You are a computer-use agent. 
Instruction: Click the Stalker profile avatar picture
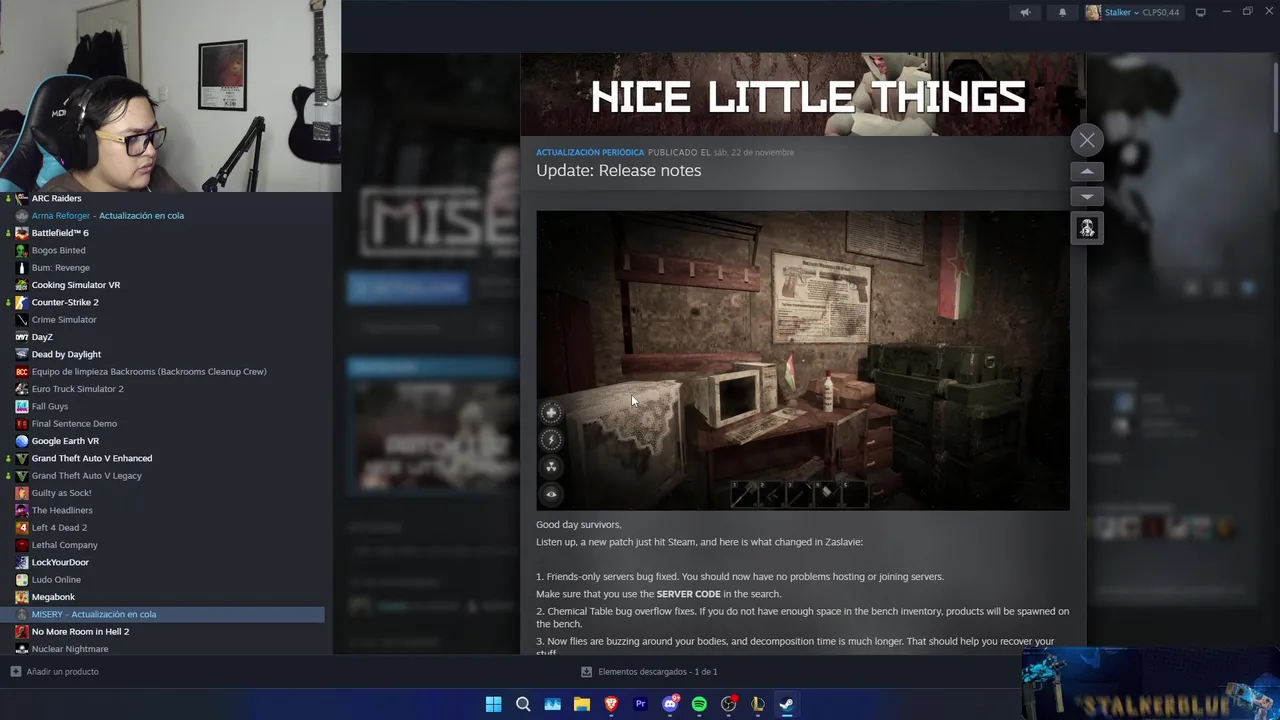pos(1093,12)
